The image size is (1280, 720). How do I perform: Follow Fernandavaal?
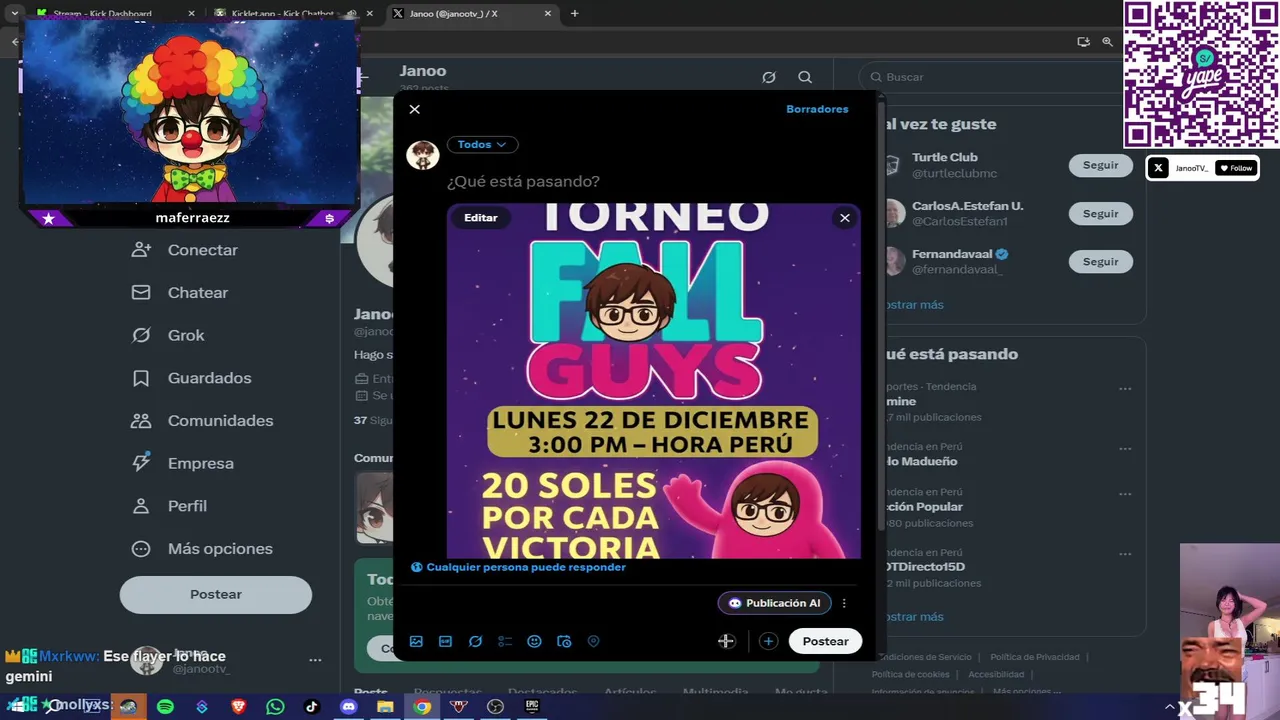point(1100,261)
